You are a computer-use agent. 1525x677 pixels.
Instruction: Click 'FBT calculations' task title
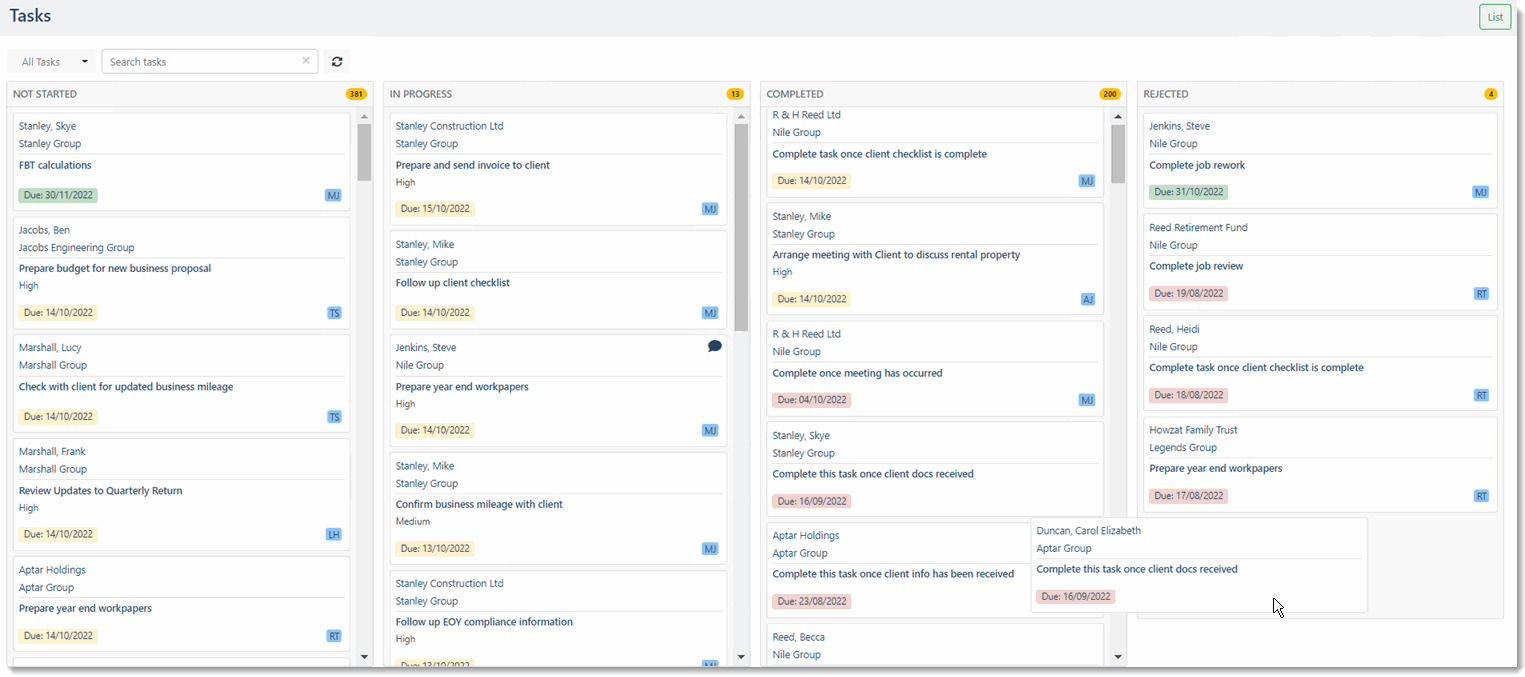(x=55, y=164)
